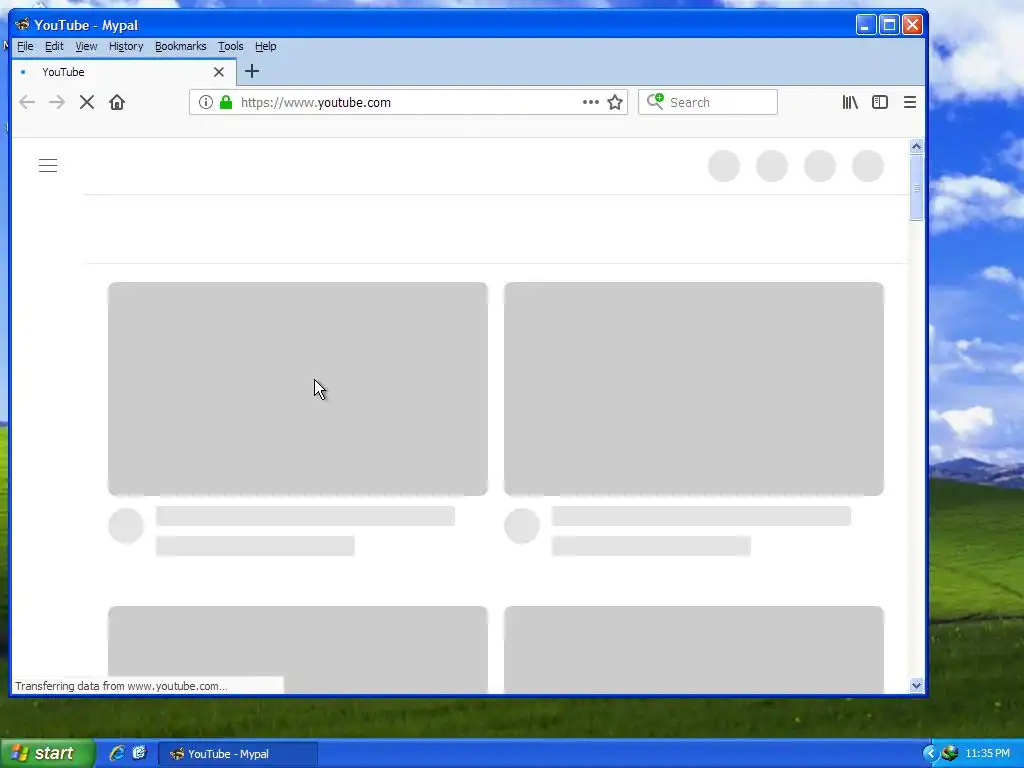This screenshot has height=768, width=1024.
Task: Open the Help menu
Action: tap(266, 46)
